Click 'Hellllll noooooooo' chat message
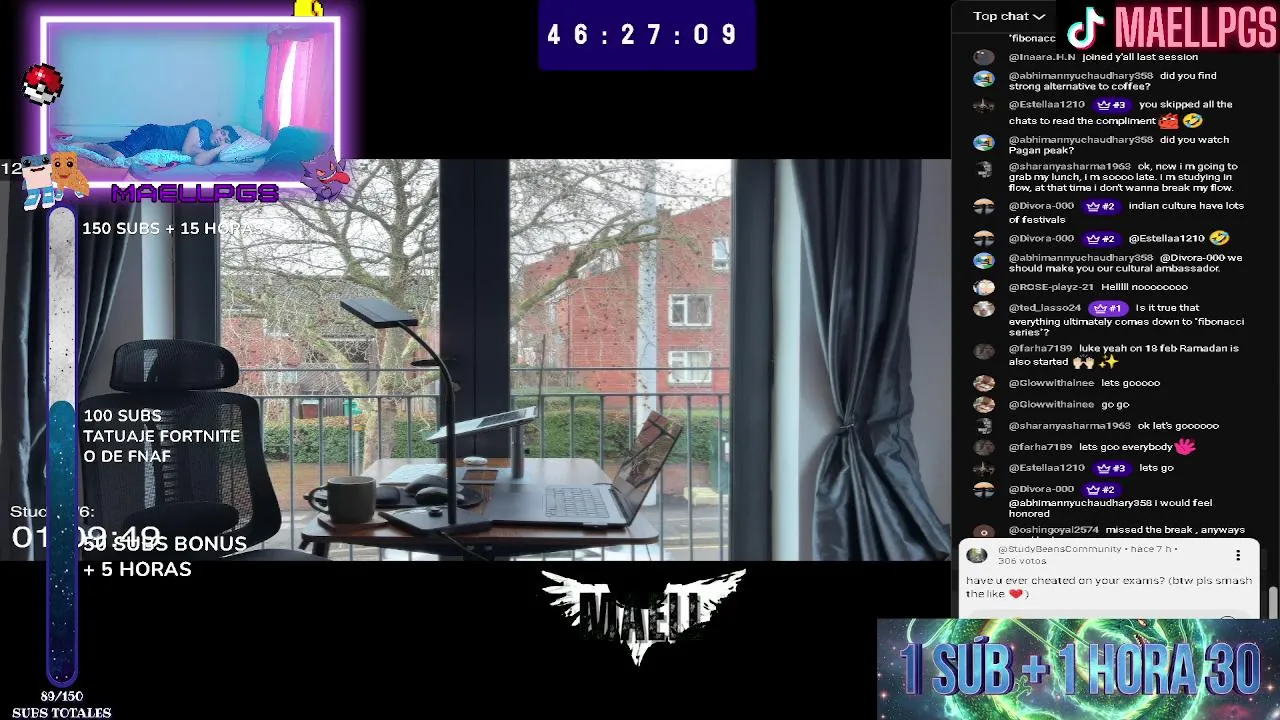The height and width of the screenshot is (720, 1280). (1145, 287)
